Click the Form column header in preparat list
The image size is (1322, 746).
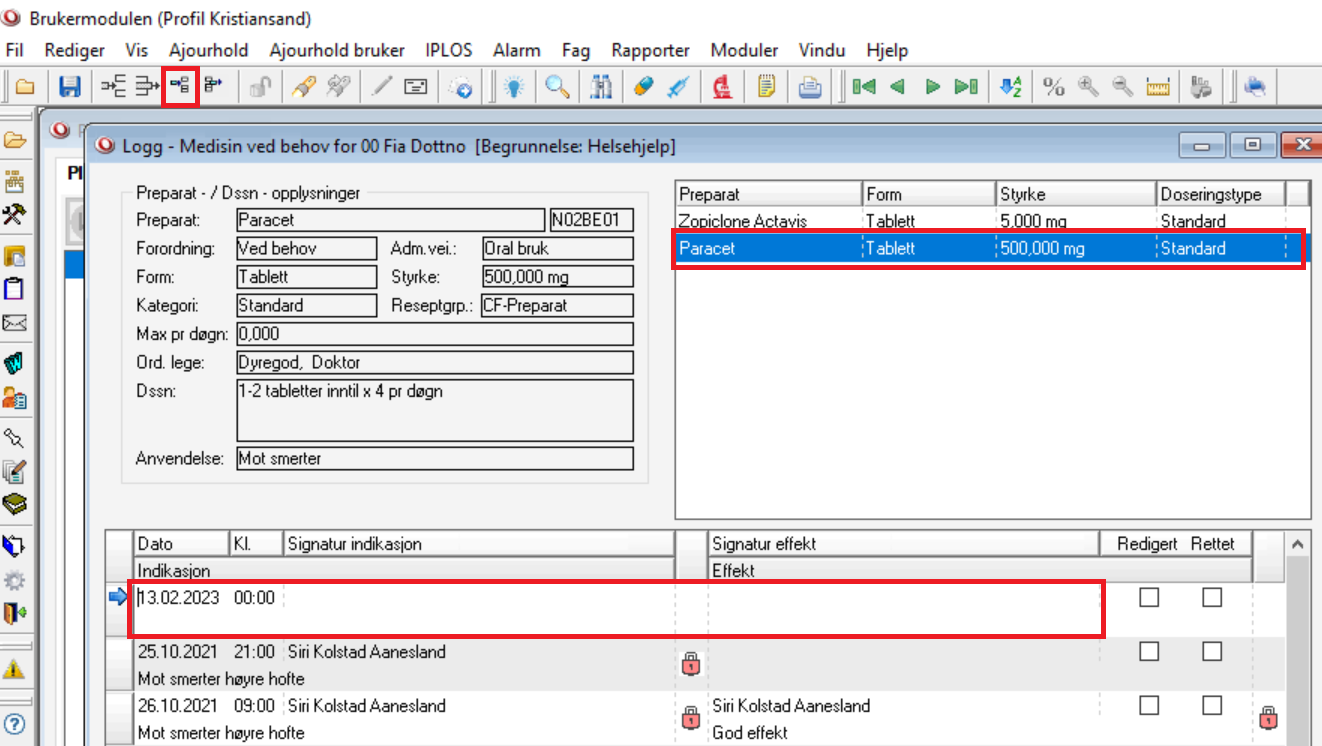929,194
